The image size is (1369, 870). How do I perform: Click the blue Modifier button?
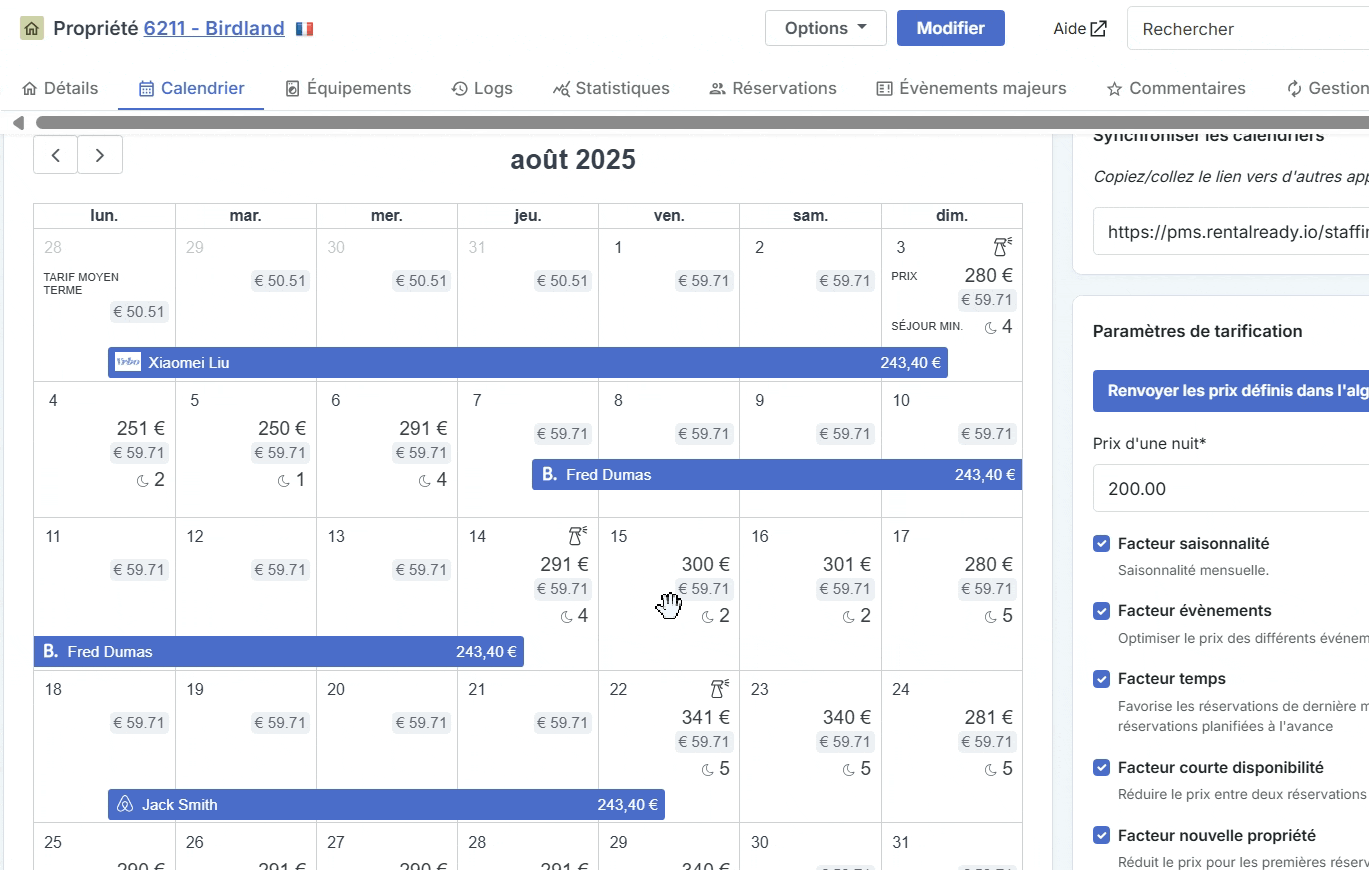pos(951,28)
